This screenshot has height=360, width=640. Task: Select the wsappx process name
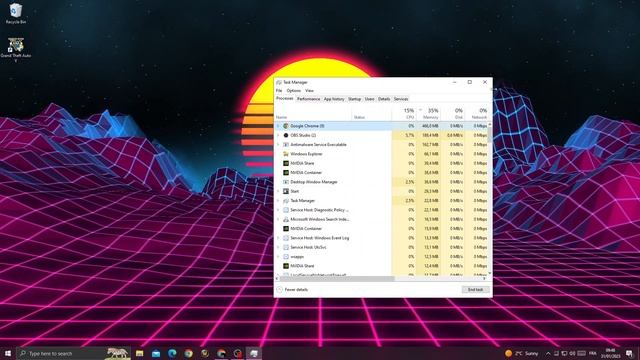point(297,256)
